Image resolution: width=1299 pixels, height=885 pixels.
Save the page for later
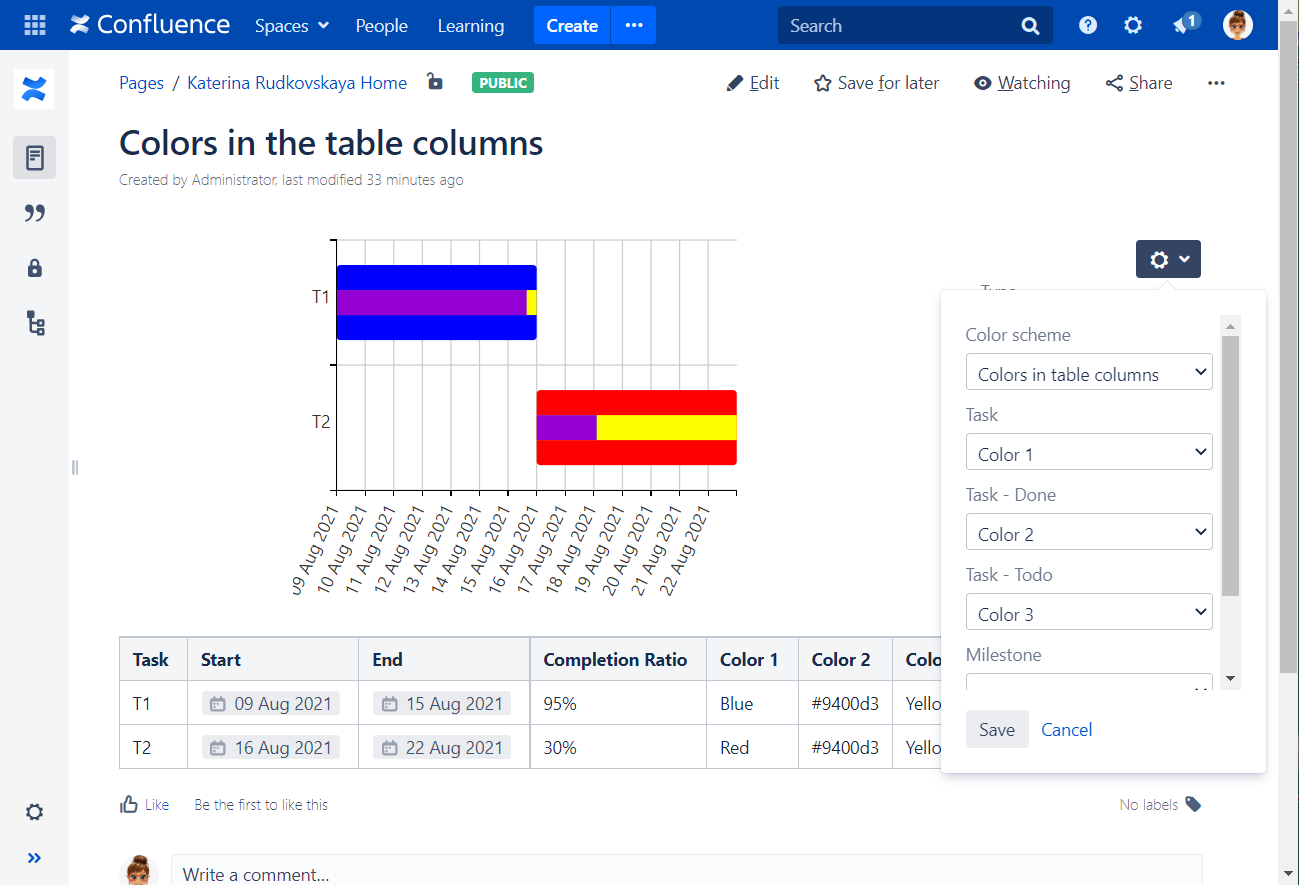[x=876, y=83]
